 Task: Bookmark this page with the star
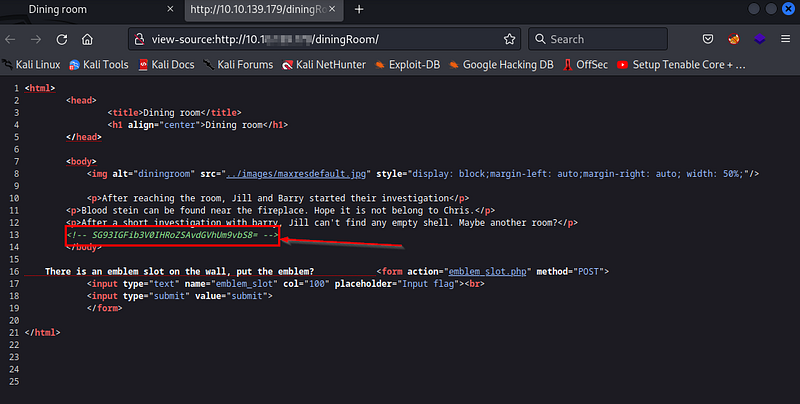click(x=509, y=39)
